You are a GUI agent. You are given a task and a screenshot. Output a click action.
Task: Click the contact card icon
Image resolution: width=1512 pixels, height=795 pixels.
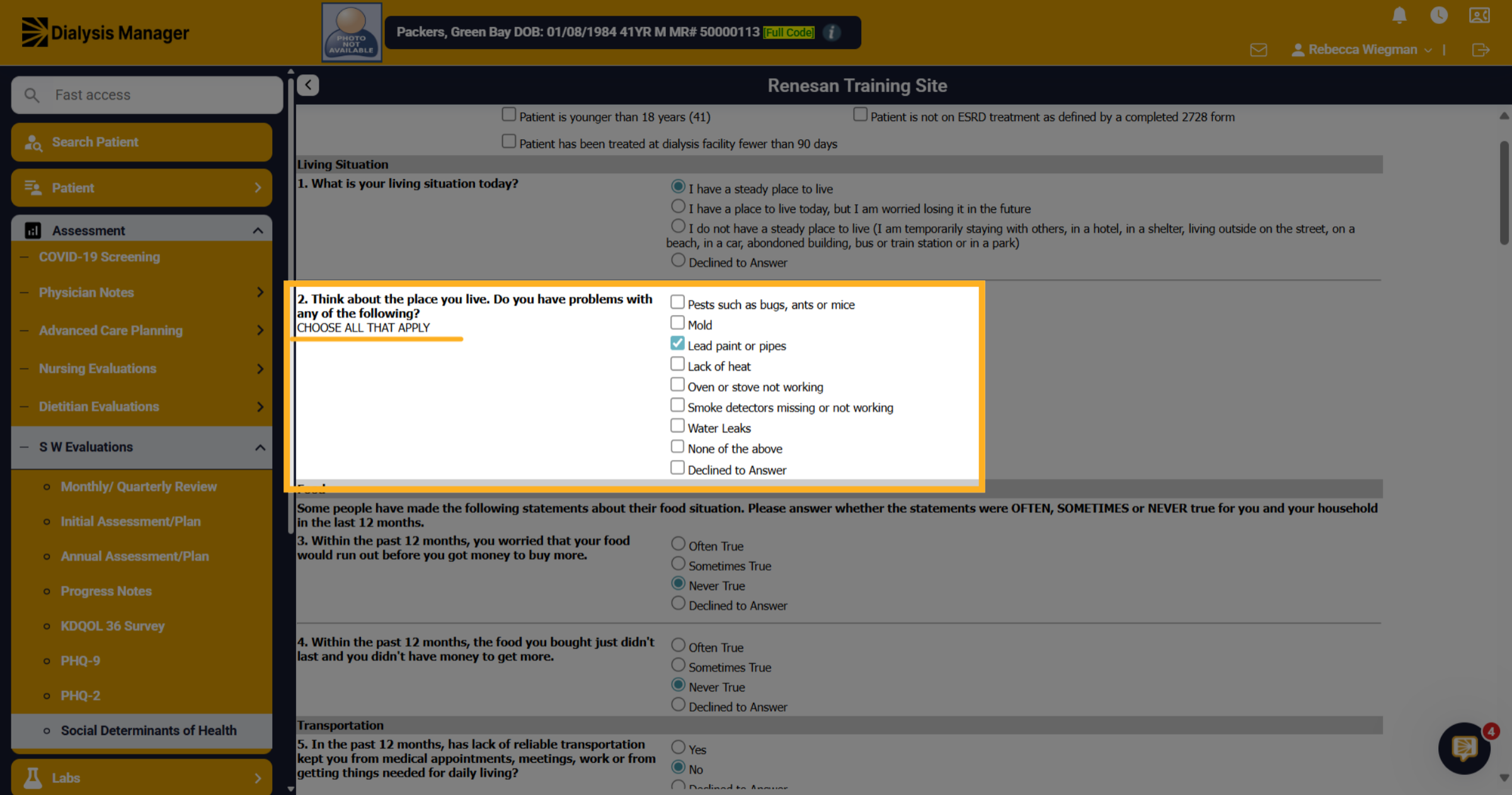[1479, 15]
